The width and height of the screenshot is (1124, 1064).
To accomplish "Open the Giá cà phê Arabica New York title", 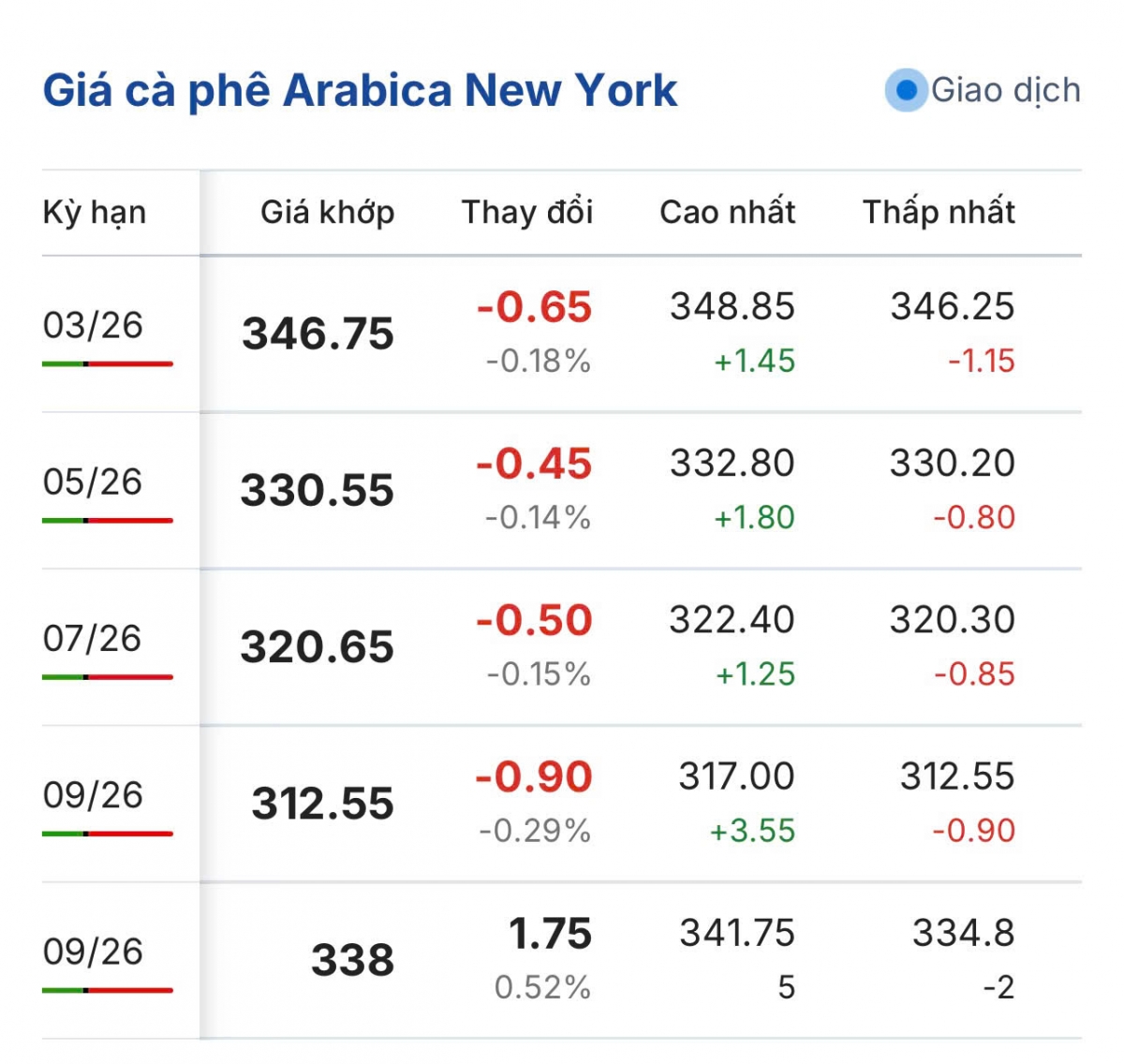I will click(x=360, y=91).
